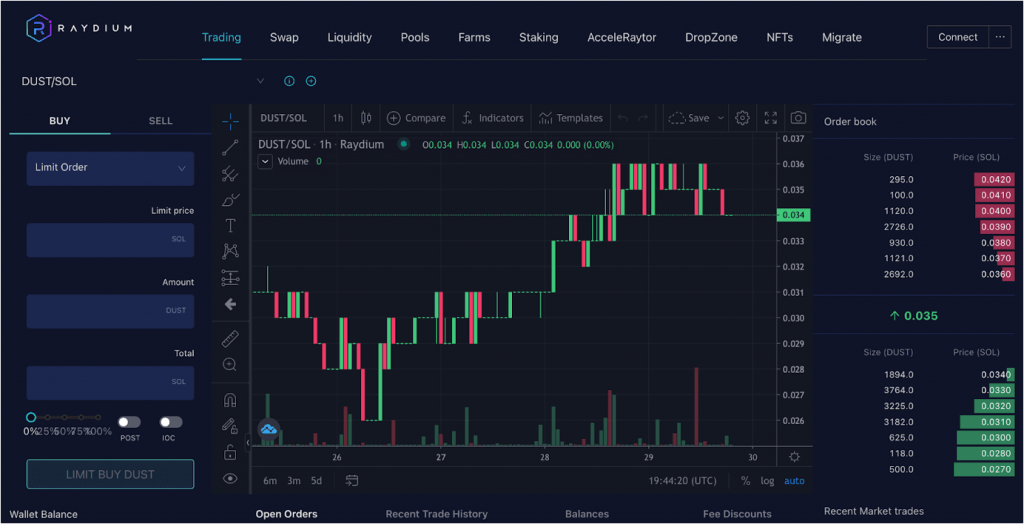Select the pattern drawing tool
Image resolution: width=1024 pixels, height=524 pixels.
(x=230, y=252)
